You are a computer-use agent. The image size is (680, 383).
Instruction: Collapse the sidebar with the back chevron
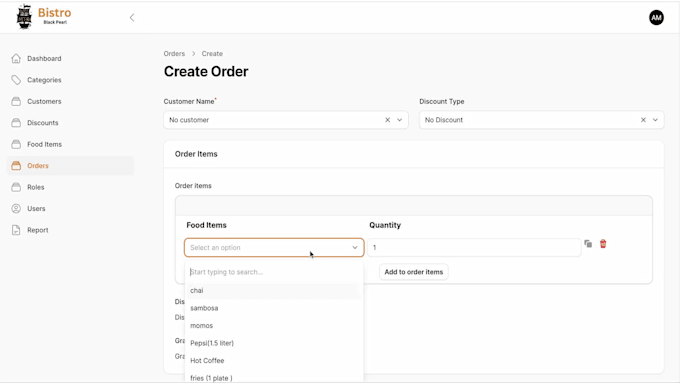(132, 17)
